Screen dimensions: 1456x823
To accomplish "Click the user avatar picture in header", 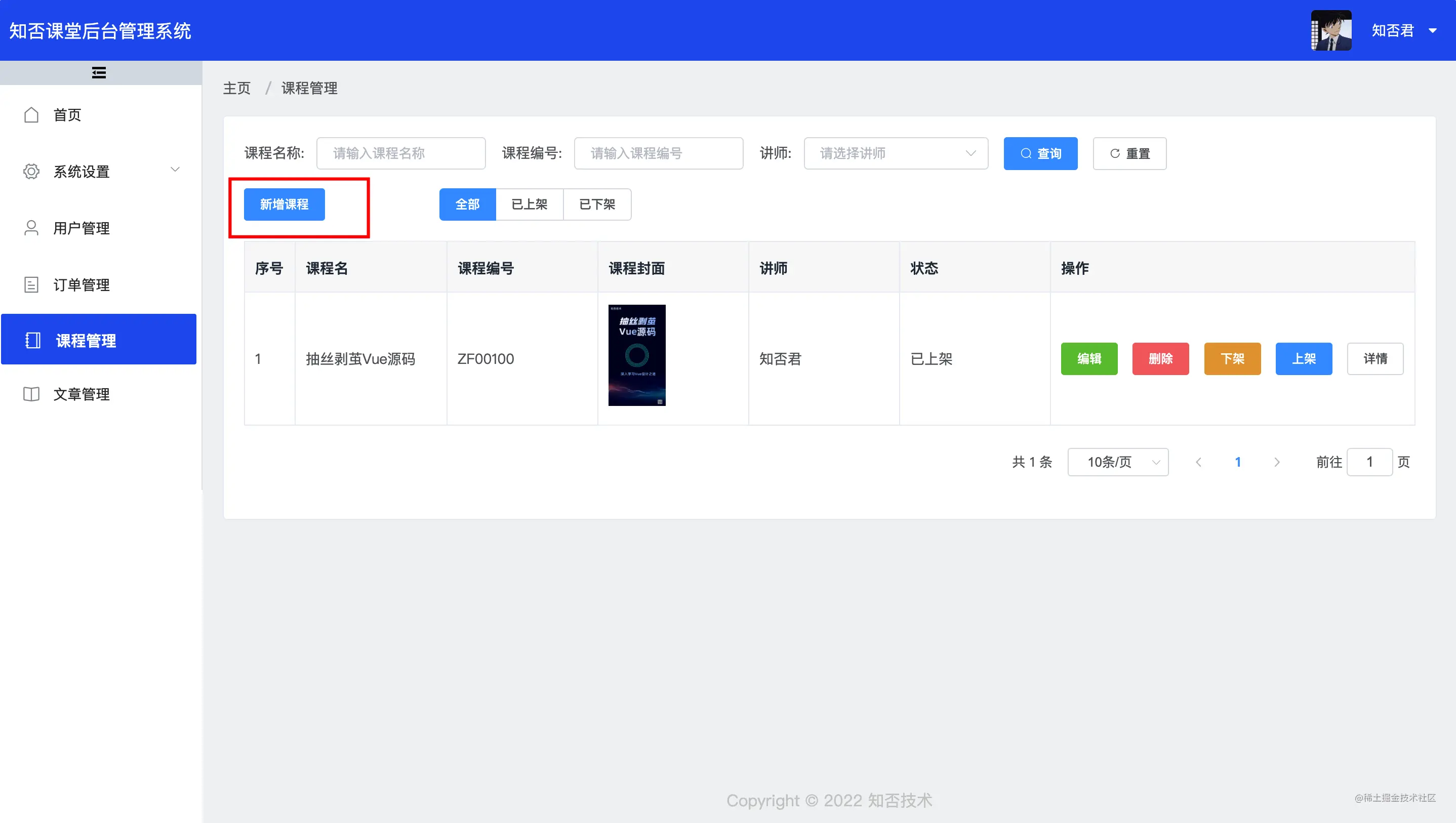I will tap(1331, 30).
